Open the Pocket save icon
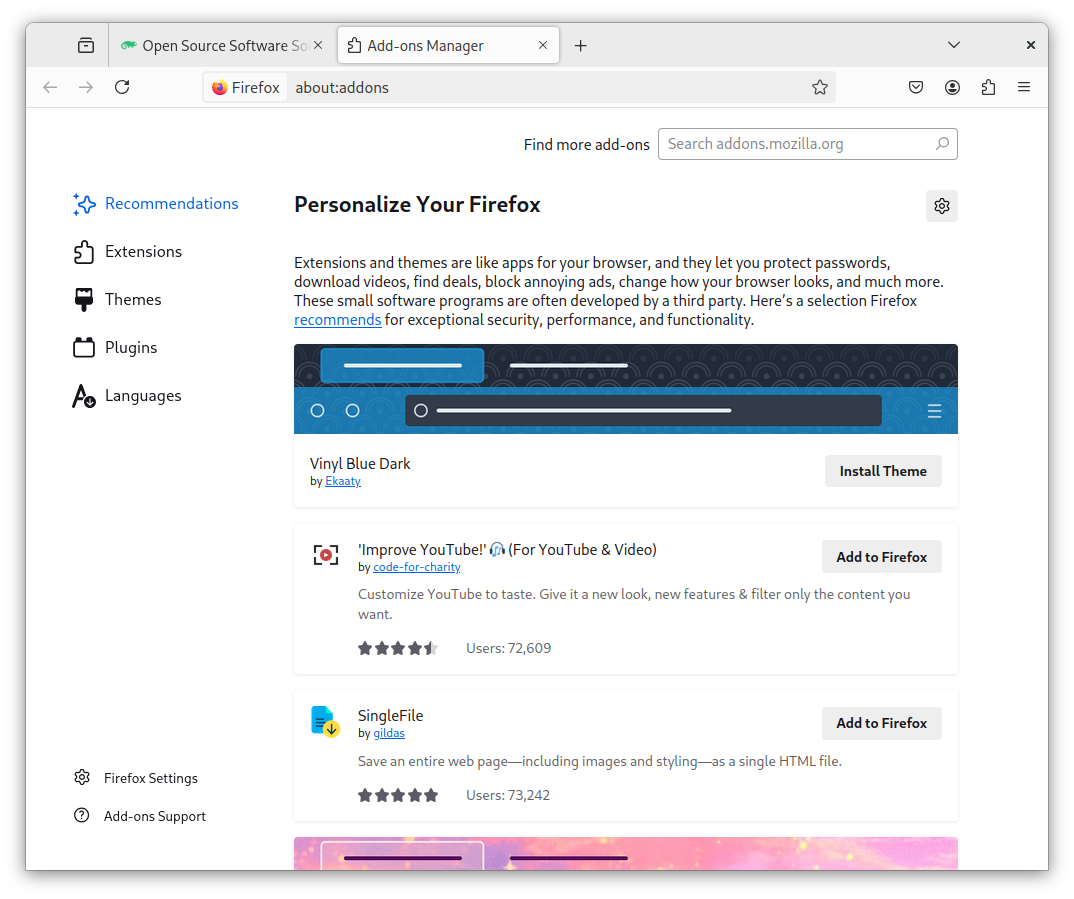Image resolution: width=1074 pixels, height=899 pixels. coord(916,87)
